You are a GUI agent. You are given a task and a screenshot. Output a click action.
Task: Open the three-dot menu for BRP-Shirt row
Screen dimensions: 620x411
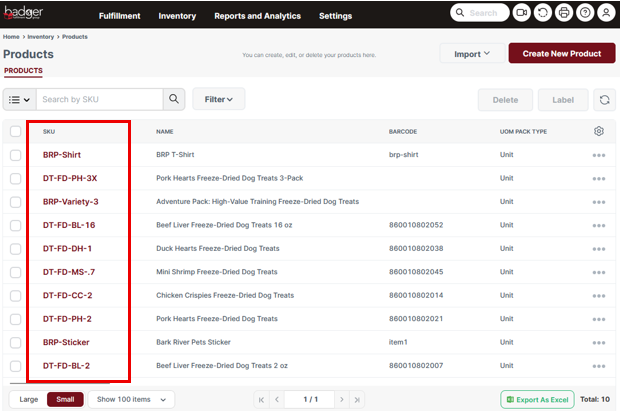tap(598, 155)
